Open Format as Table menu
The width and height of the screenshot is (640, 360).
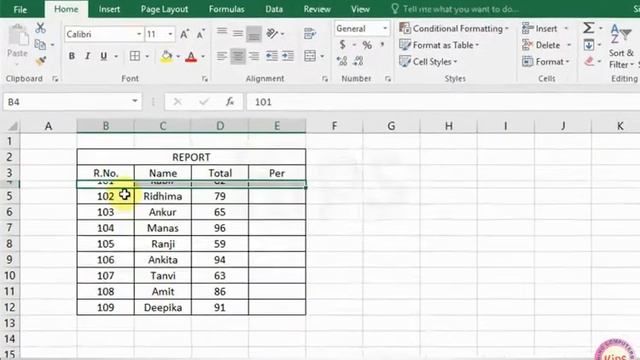(x=439, y=45)
